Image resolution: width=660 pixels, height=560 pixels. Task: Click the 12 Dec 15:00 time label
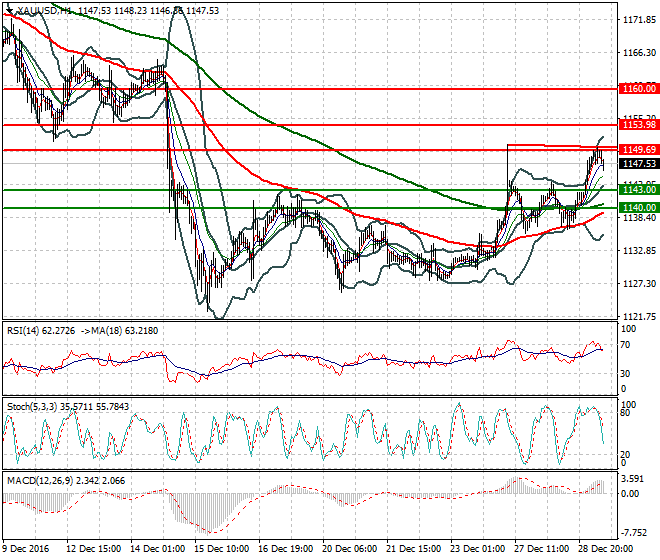[94, 549]
